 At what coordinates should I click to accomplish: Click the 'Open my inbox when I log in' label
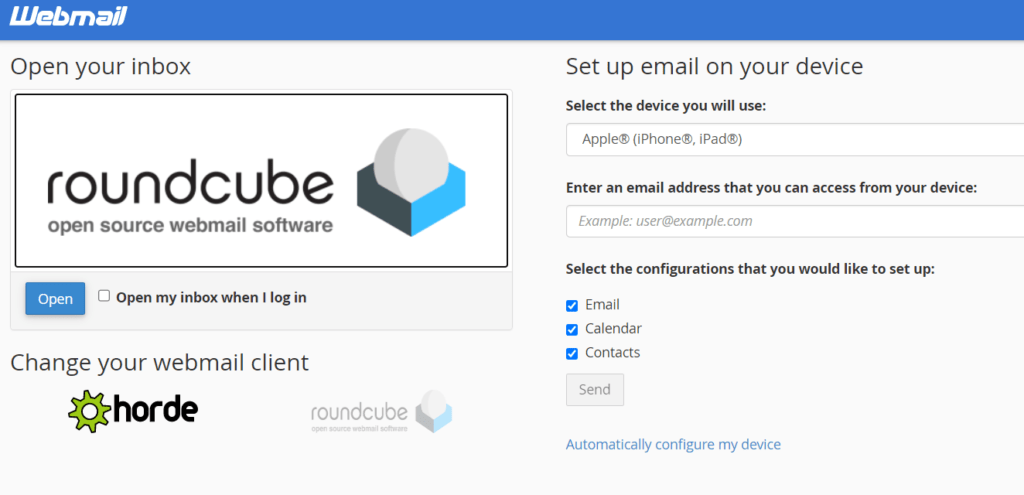click(211, 298)
